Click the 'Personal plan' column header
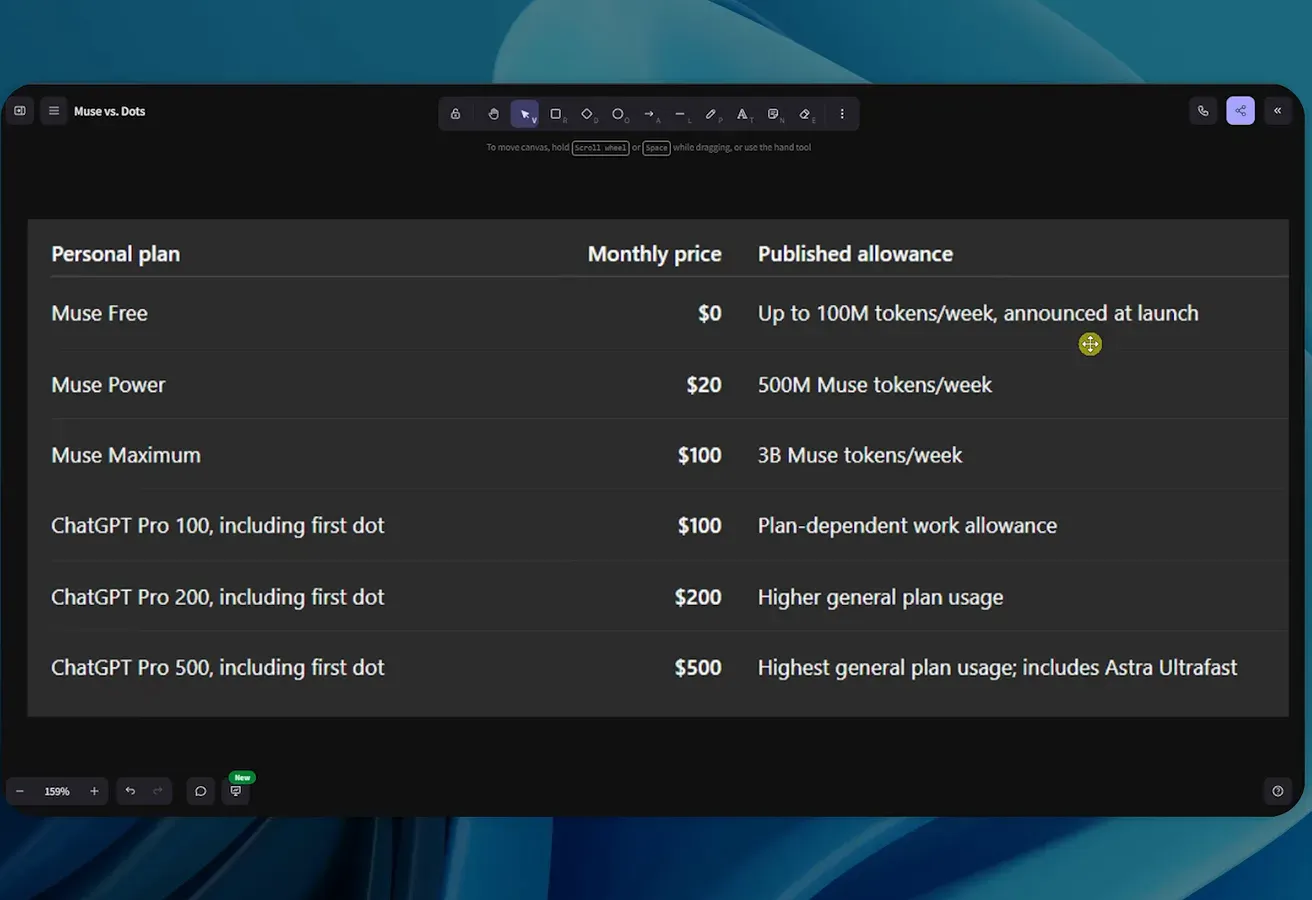This screenshot has width=1312, height=900. coord(116,254)
